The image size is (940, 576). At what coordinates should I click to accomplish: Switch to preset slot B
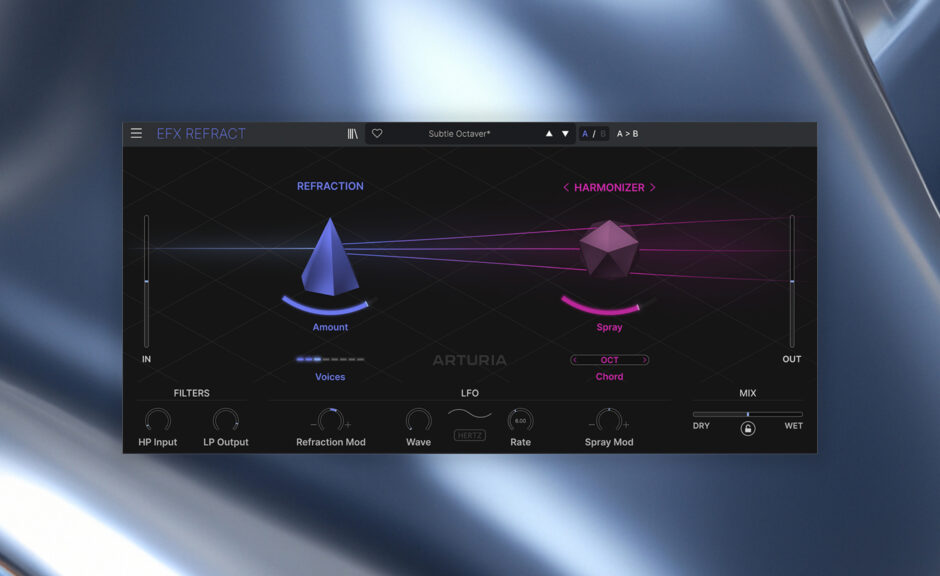pyautogui.click(x=603, y=133)
